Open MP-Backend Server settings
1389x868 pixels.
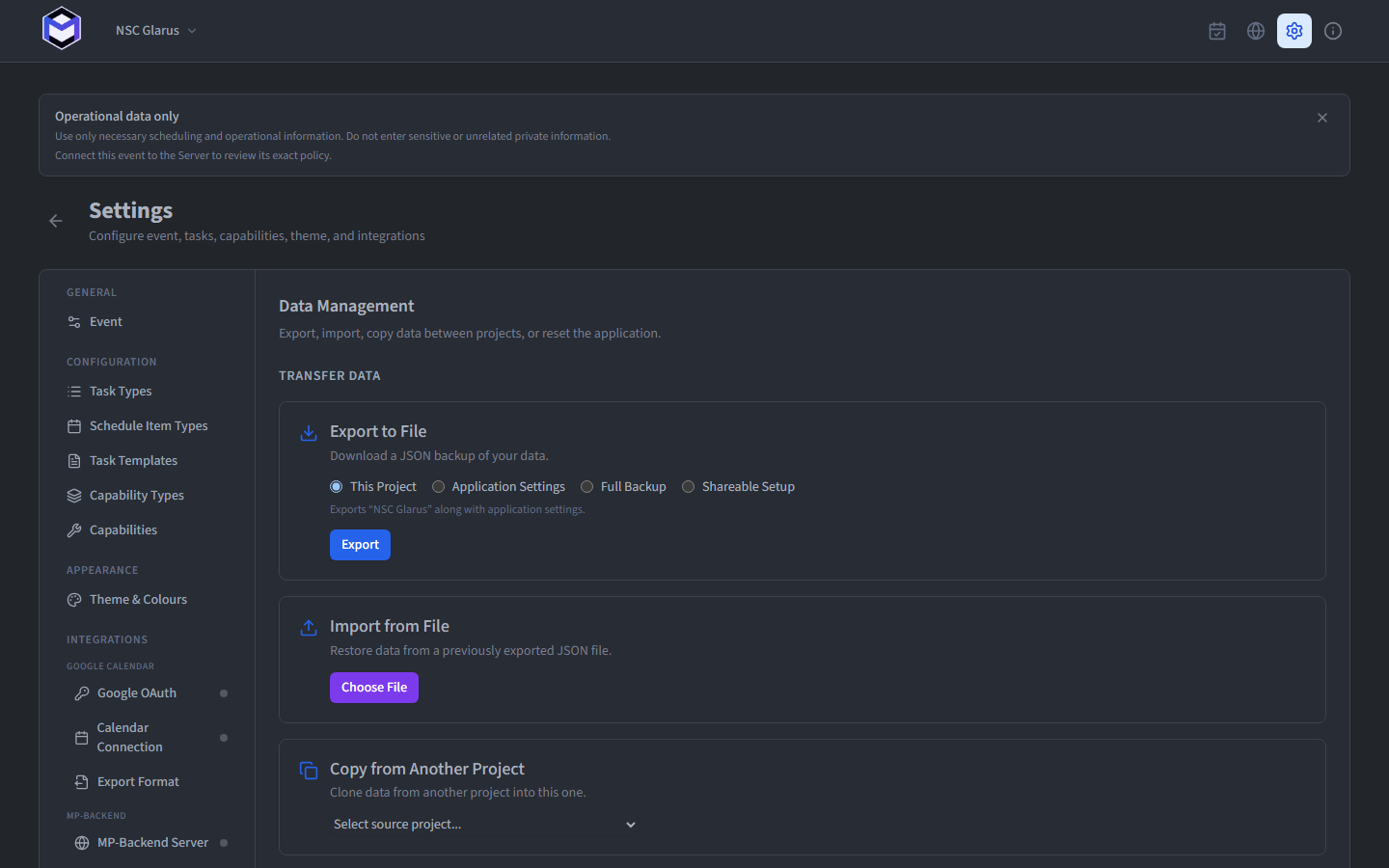tap(150, 843)
